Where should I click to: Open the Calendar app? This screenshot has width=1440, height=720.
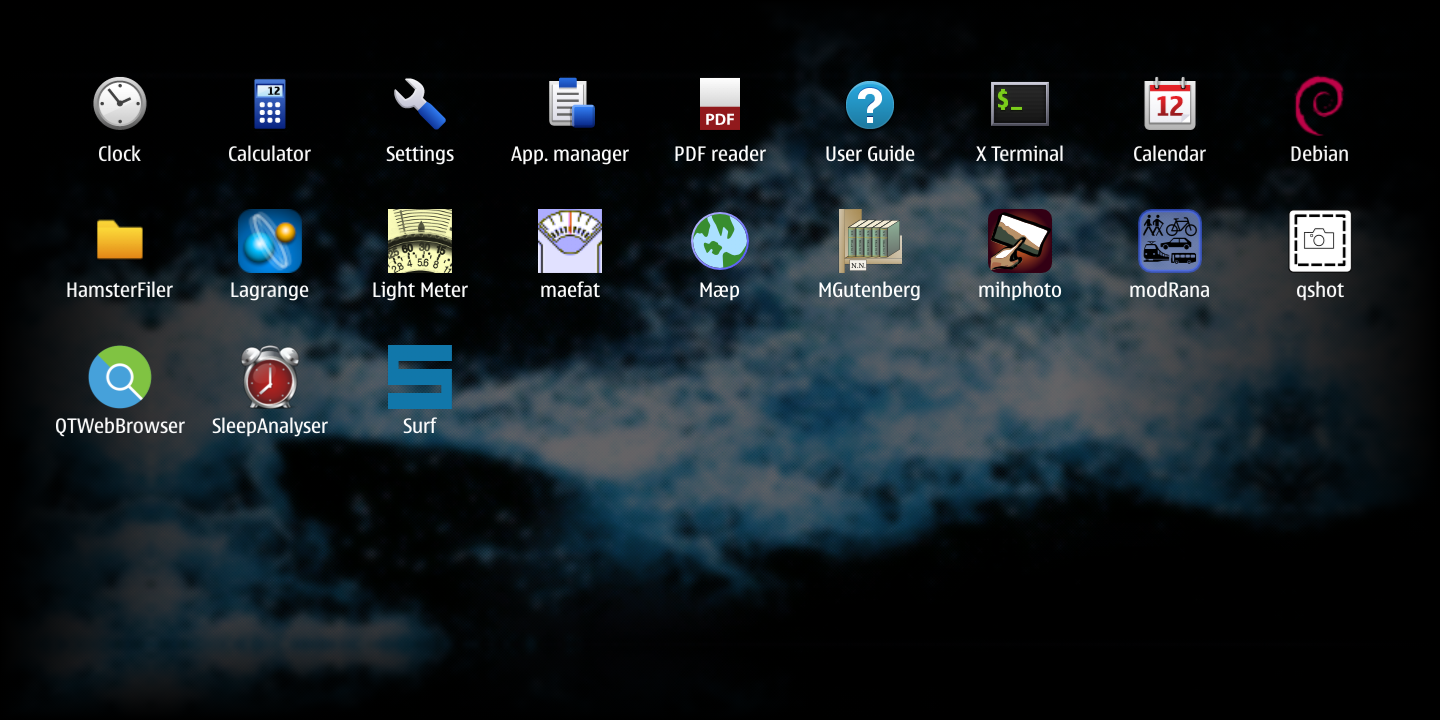[1169, 105]
